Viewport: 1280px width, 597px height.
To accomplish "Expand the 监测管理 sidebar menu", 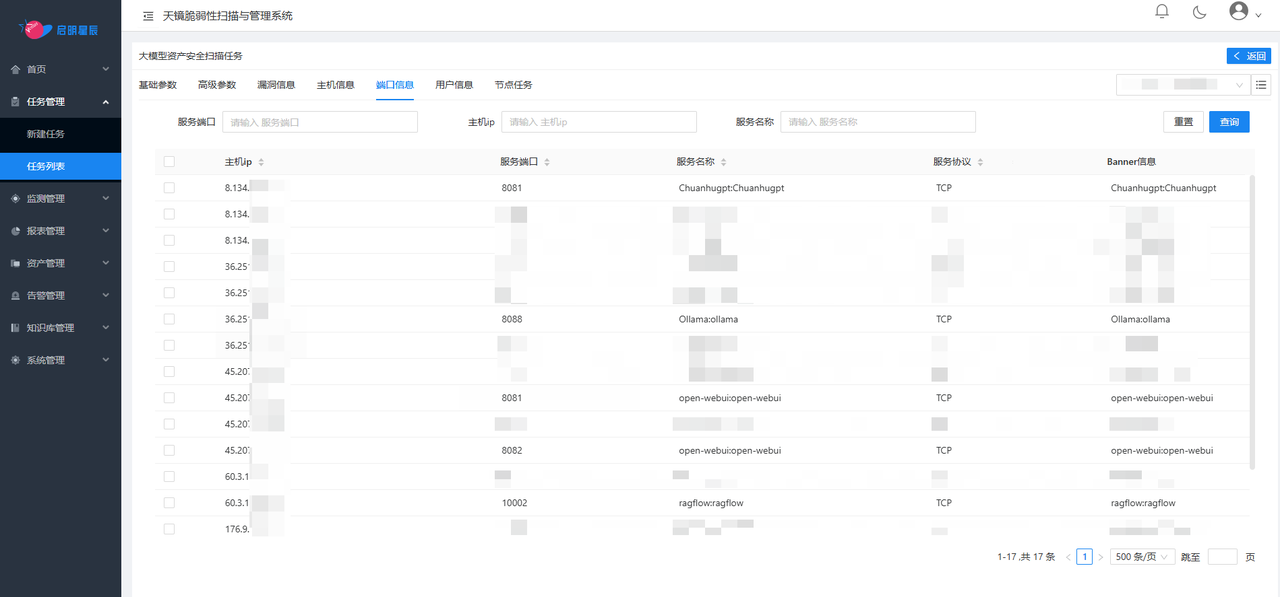I will point(60,198).
